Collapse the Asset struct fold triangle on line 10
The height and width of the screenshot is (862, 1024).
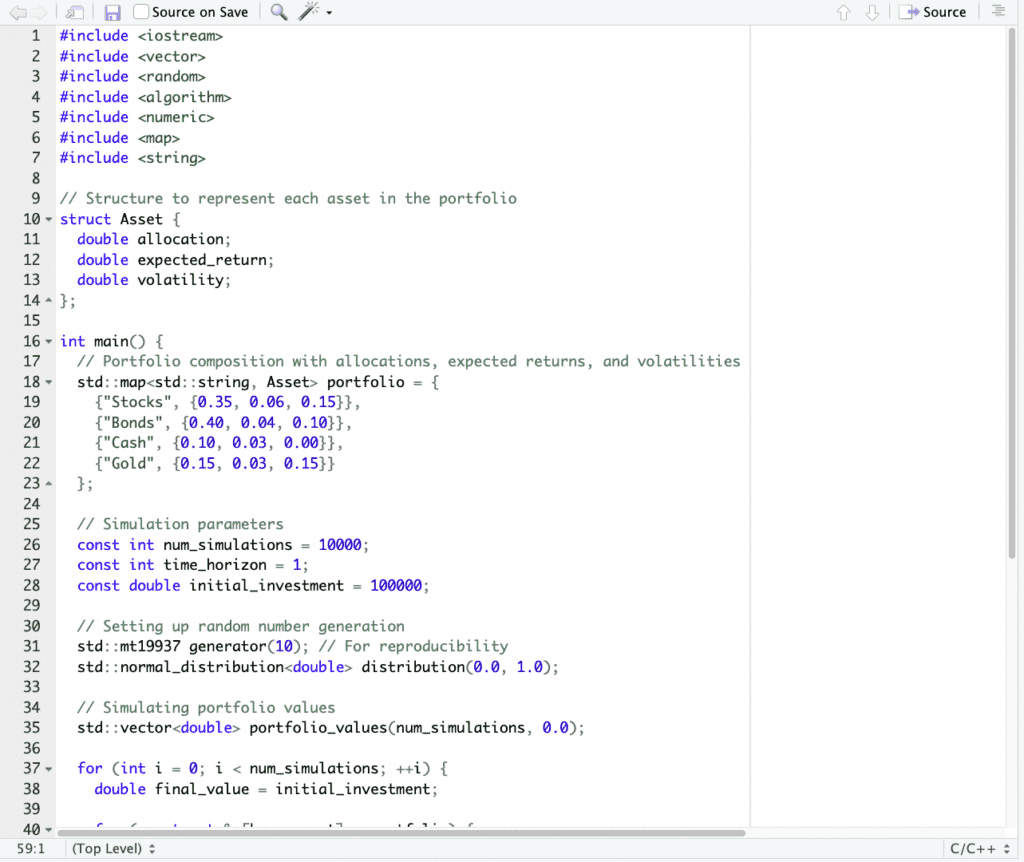pos(49,218)
